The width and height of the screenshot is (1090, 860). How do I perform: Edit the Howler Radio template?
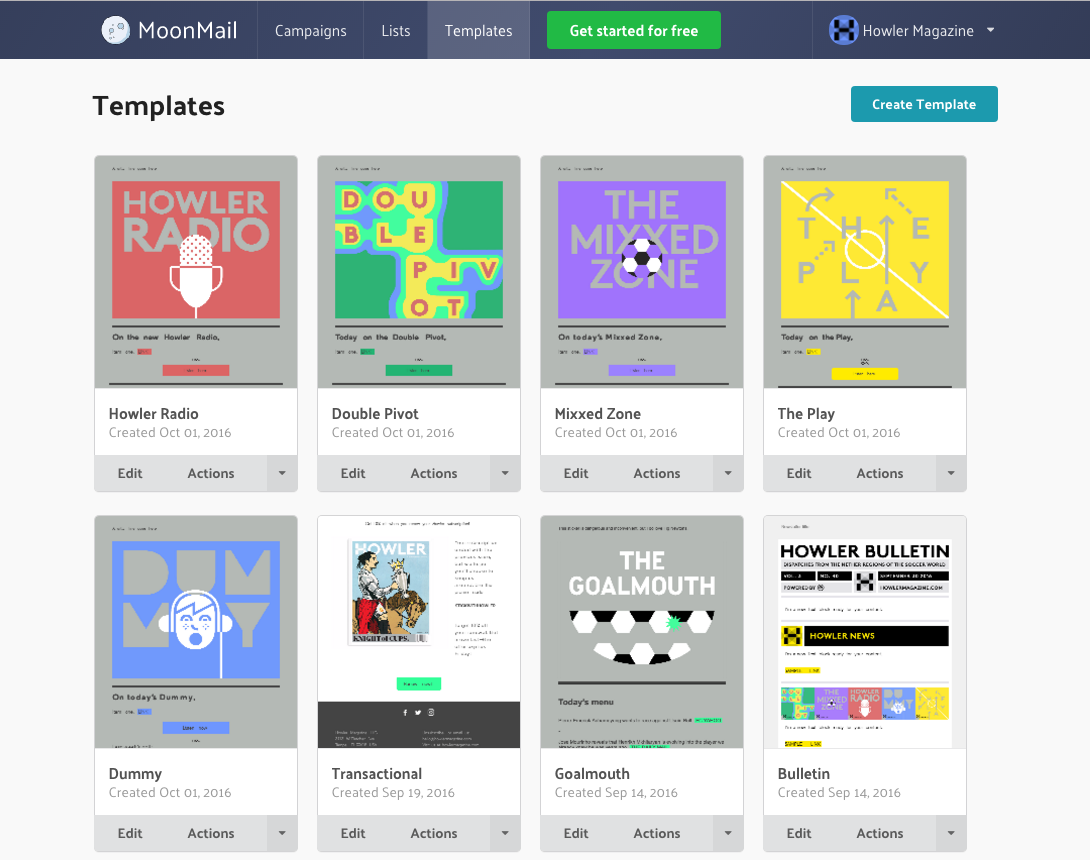click(130, 473)
